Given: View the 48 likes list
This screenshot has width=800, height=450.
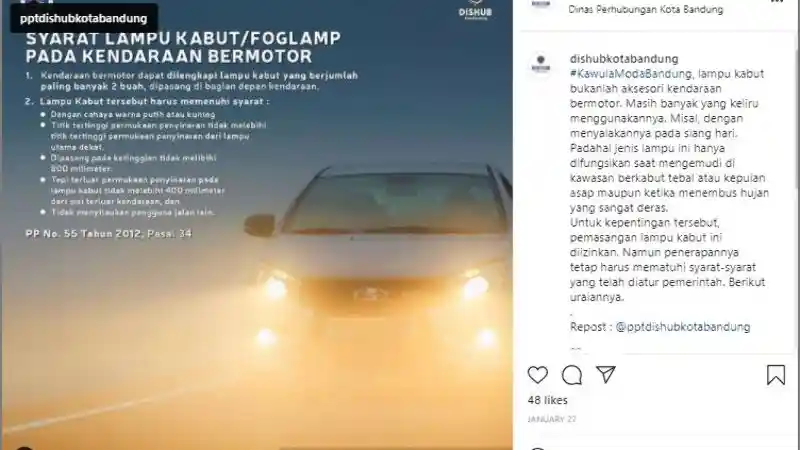Looking at the screenshot, I should pyautogui.click(x=547, y=400).
